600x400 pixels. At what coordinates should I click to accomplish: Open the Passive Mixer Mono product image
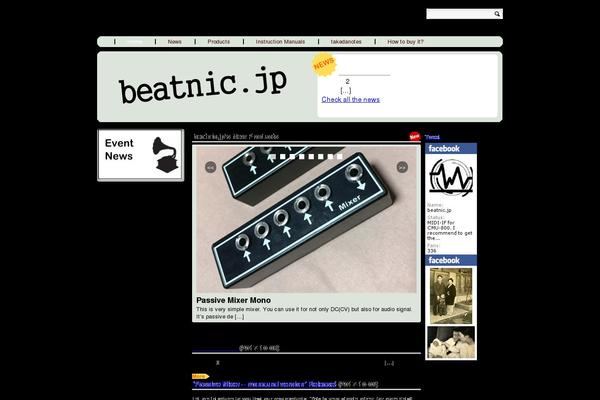306,219
